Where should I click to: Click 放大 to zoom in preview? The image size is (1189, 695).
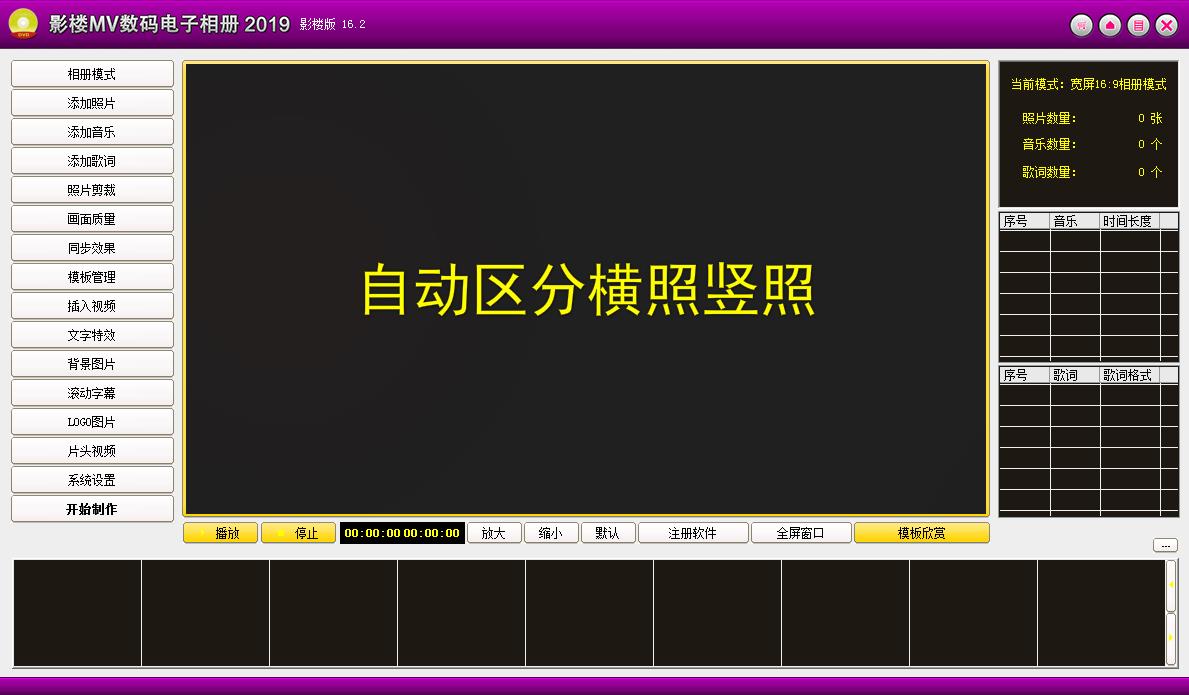click(494, 533)
